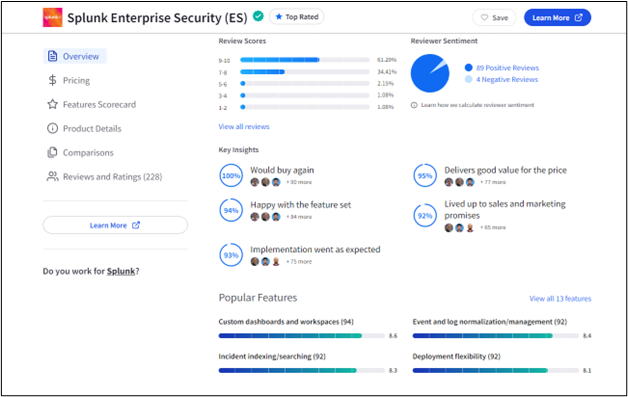Open the 4 Negative Reviews link
Viewport: 628px width, 397px height.
[x=507, y=79]
